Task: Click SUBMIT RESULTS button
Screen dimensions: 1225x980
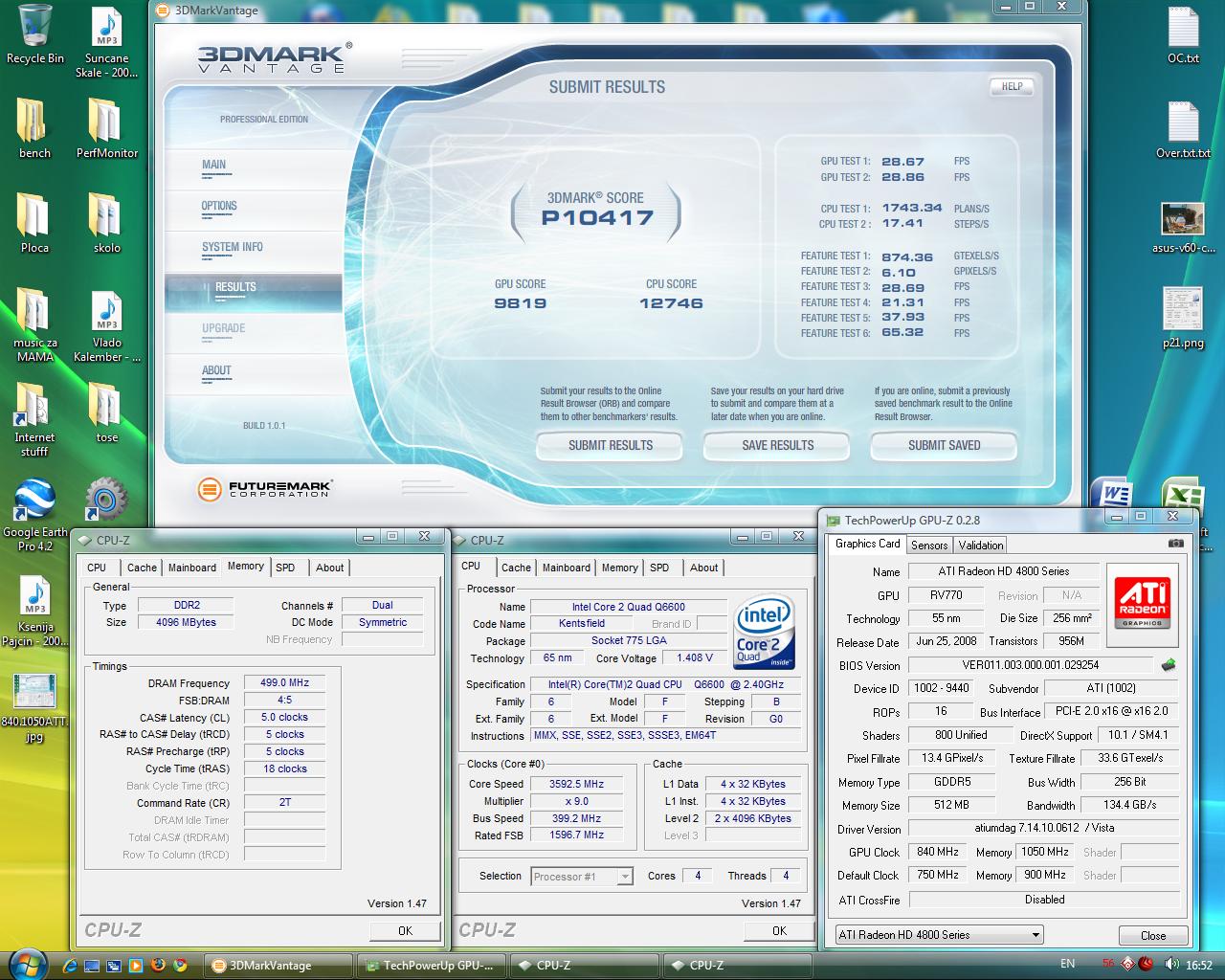Action: pos(610,446)
